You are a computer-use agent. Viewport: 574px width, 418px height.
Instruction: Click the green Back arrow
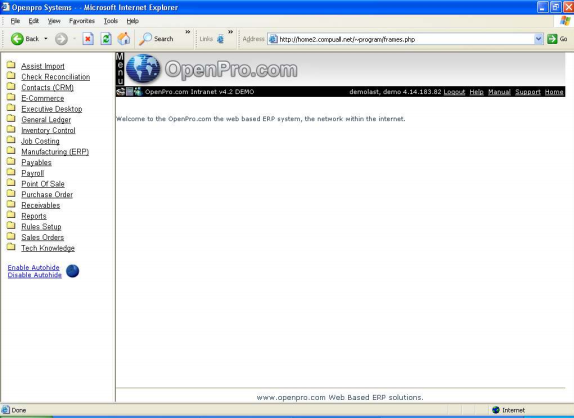pos(17,39)
